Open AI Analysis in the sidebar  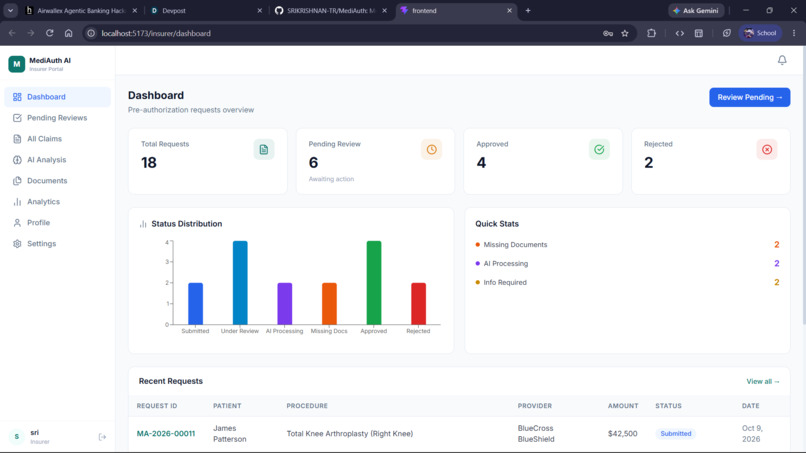click(57, 160)
